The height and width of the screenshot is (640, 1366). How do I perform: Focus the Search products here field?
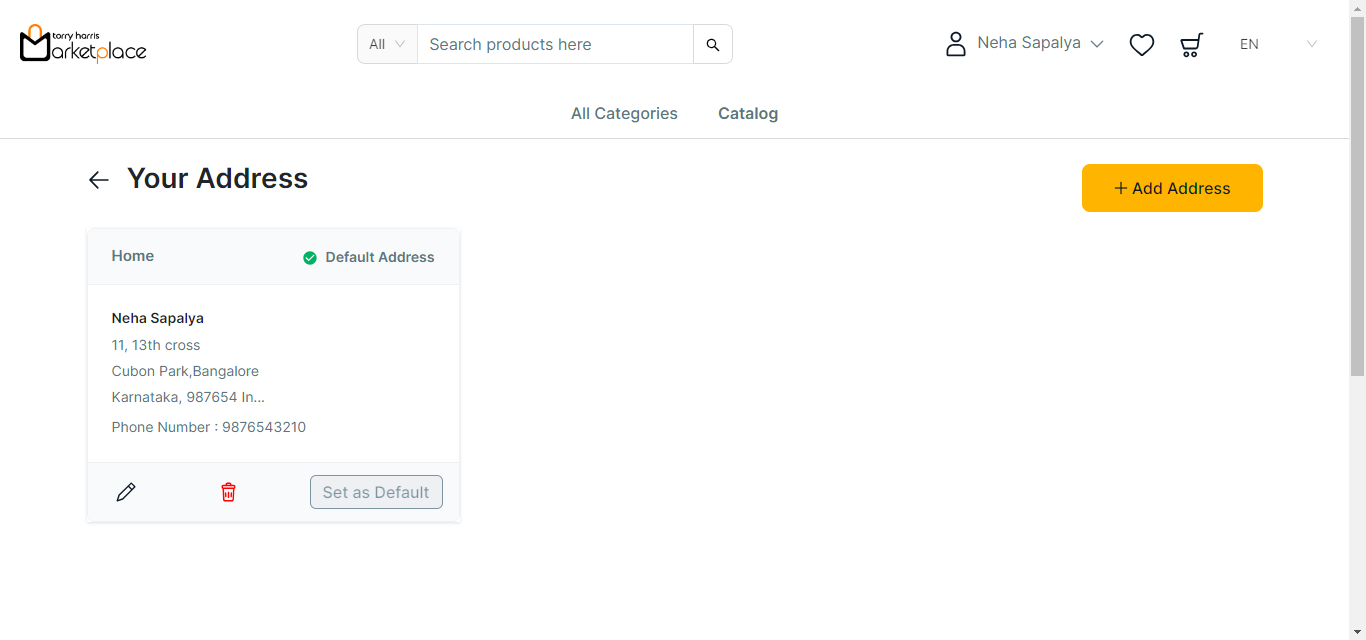pos(555,44)
